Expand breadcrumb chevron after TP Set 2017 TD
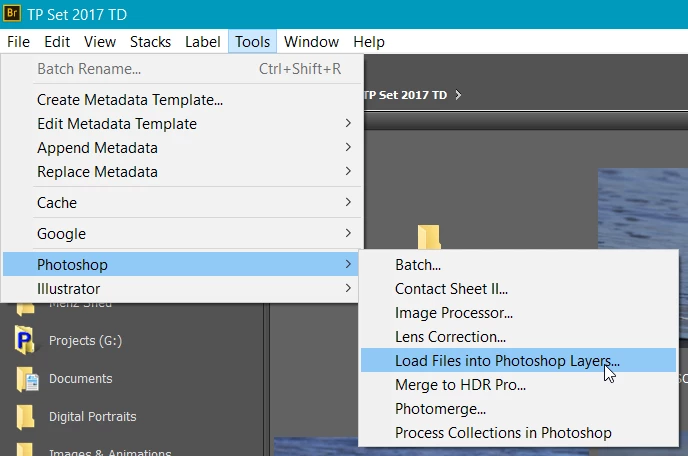The width and height of the screenshot is (688, 456). click(458, 95)
